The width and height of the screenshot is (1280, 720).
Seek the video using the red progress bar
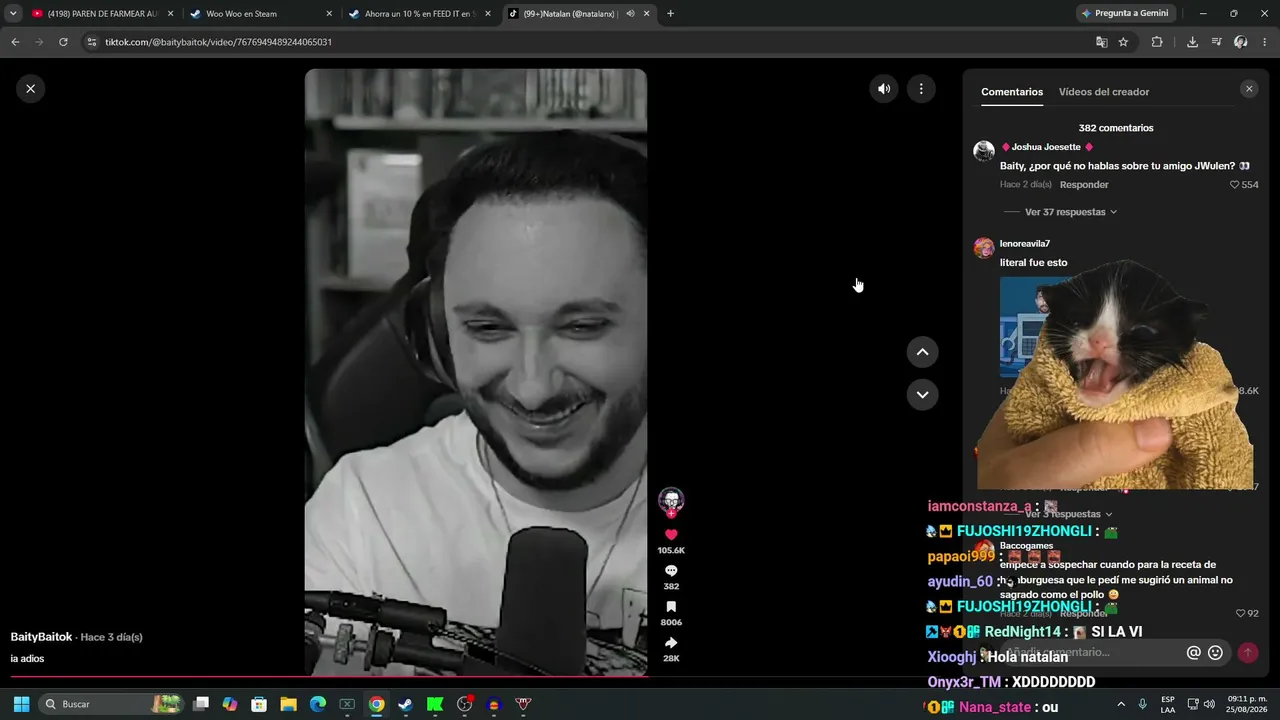329,677
